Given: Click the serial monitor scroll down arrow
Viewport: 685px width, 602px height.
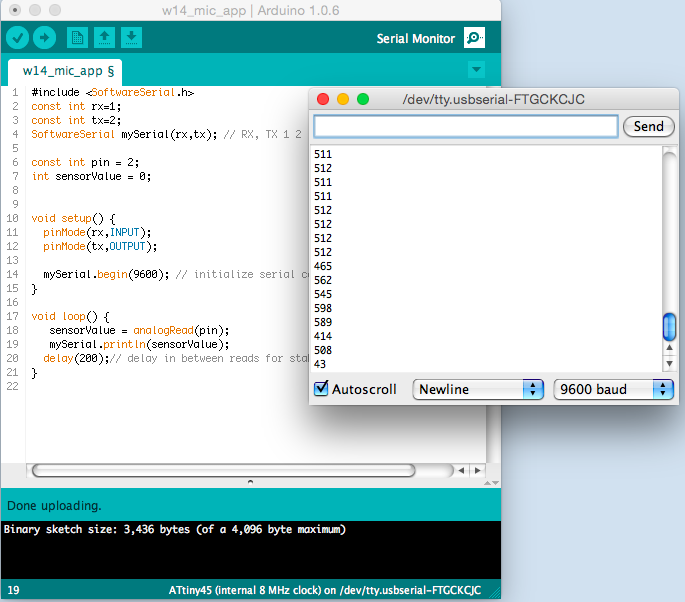Looking at the screenshot, I should pyautogui.click(x=669, y=363).
